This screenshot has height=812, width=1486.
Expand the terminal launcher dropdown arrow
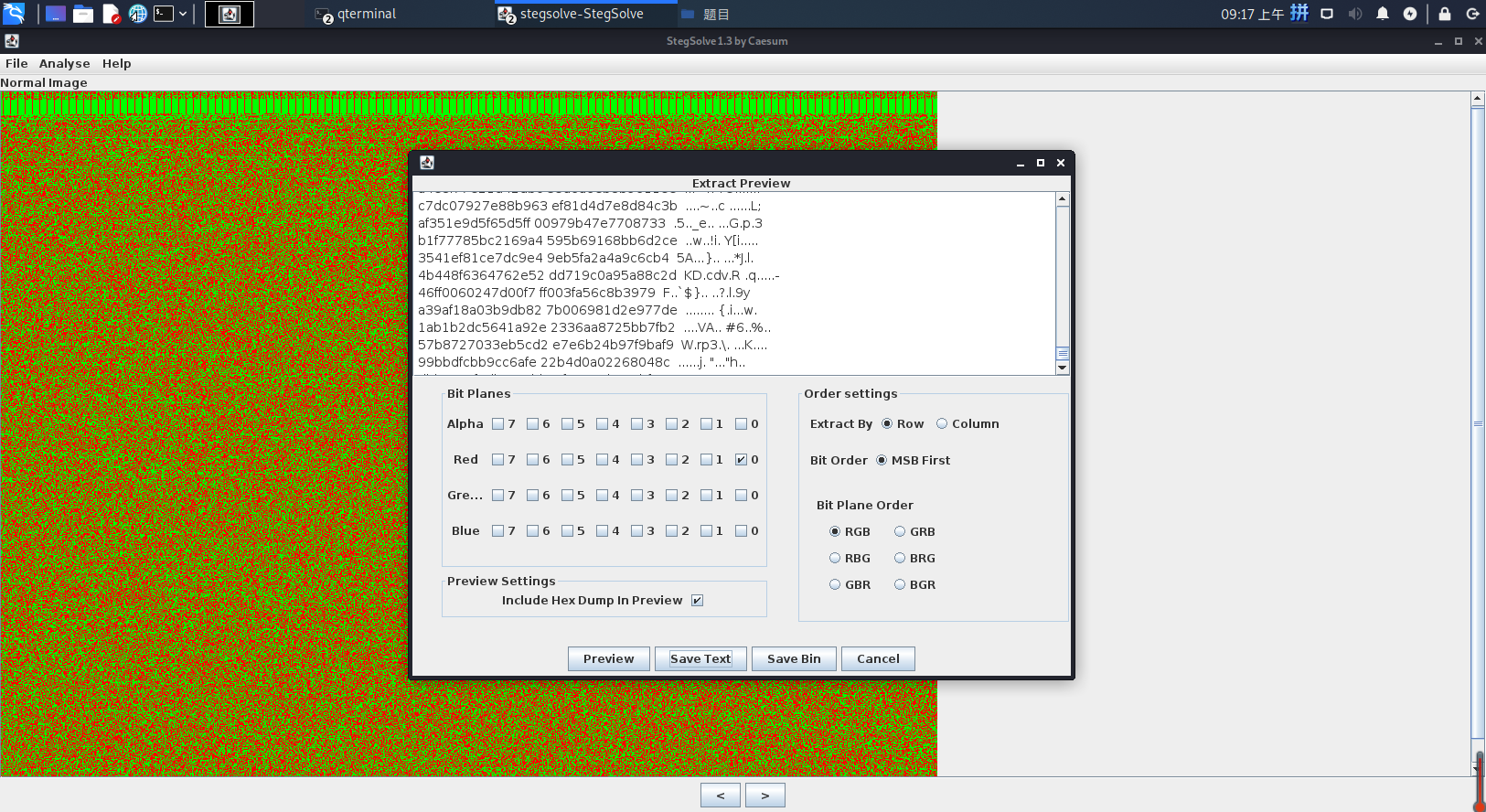(x=183, y=14)
